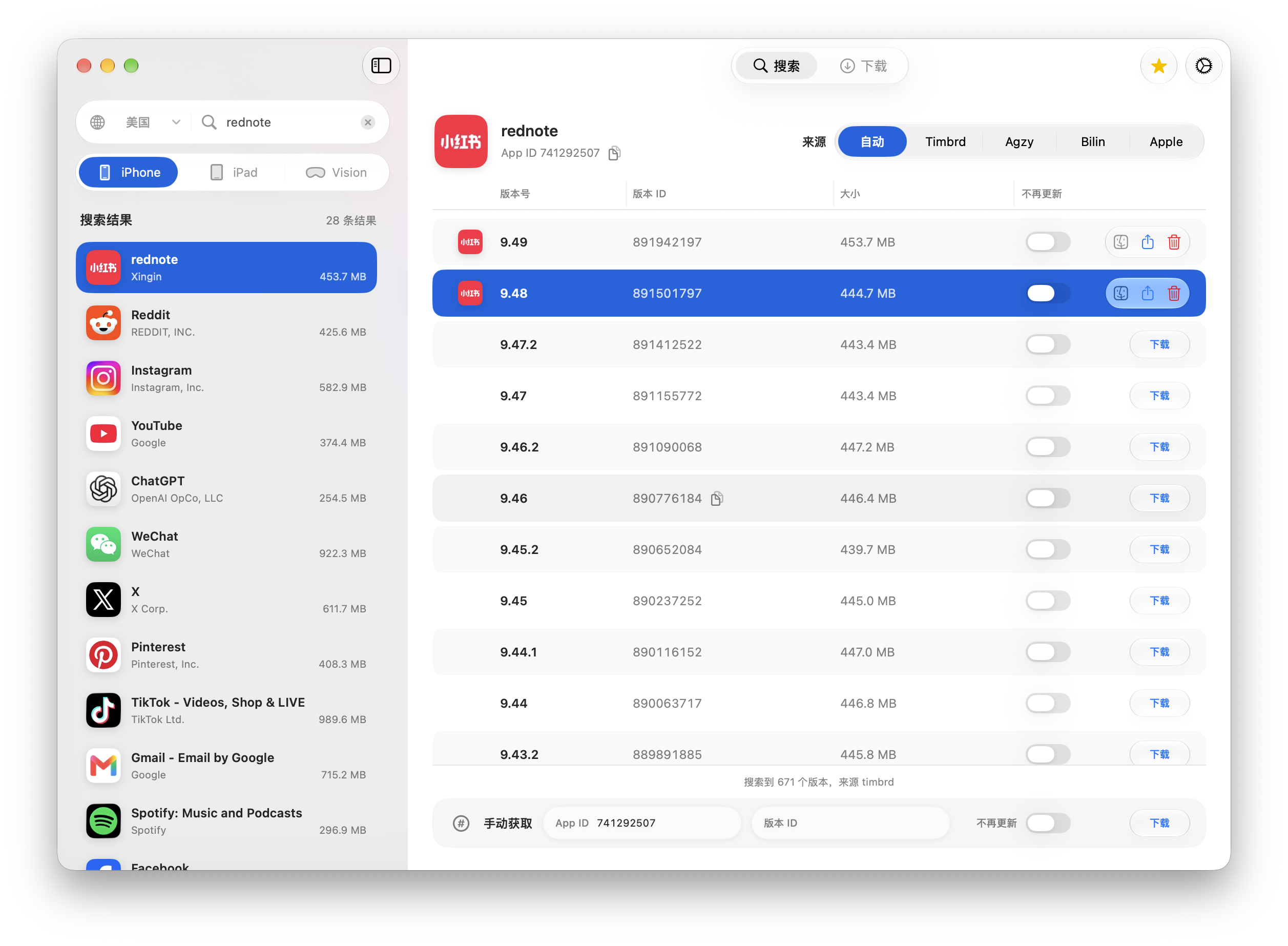
Task: Open settings gear icon
Action: tap(1203, 67)
